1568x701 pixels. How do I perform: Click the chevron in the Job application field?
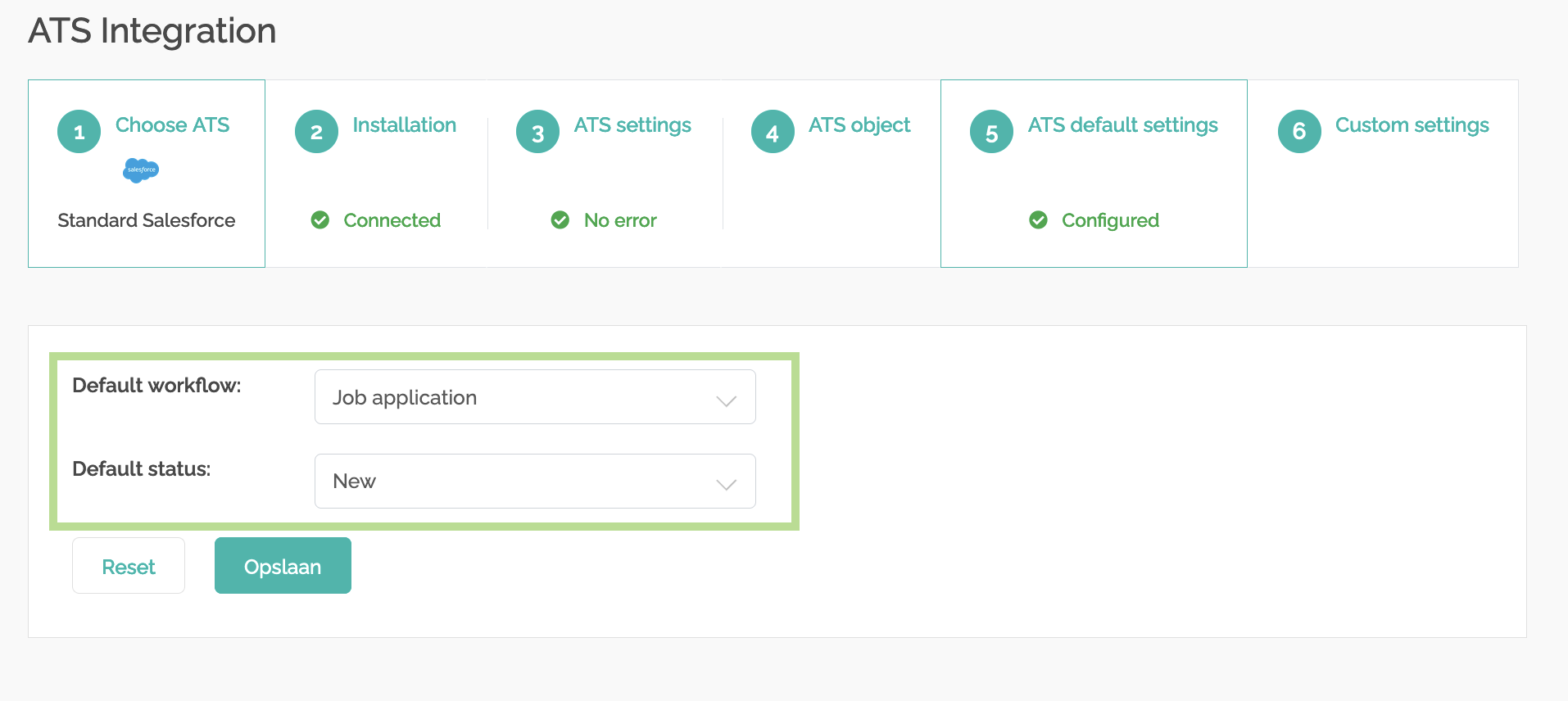(727, 400)
